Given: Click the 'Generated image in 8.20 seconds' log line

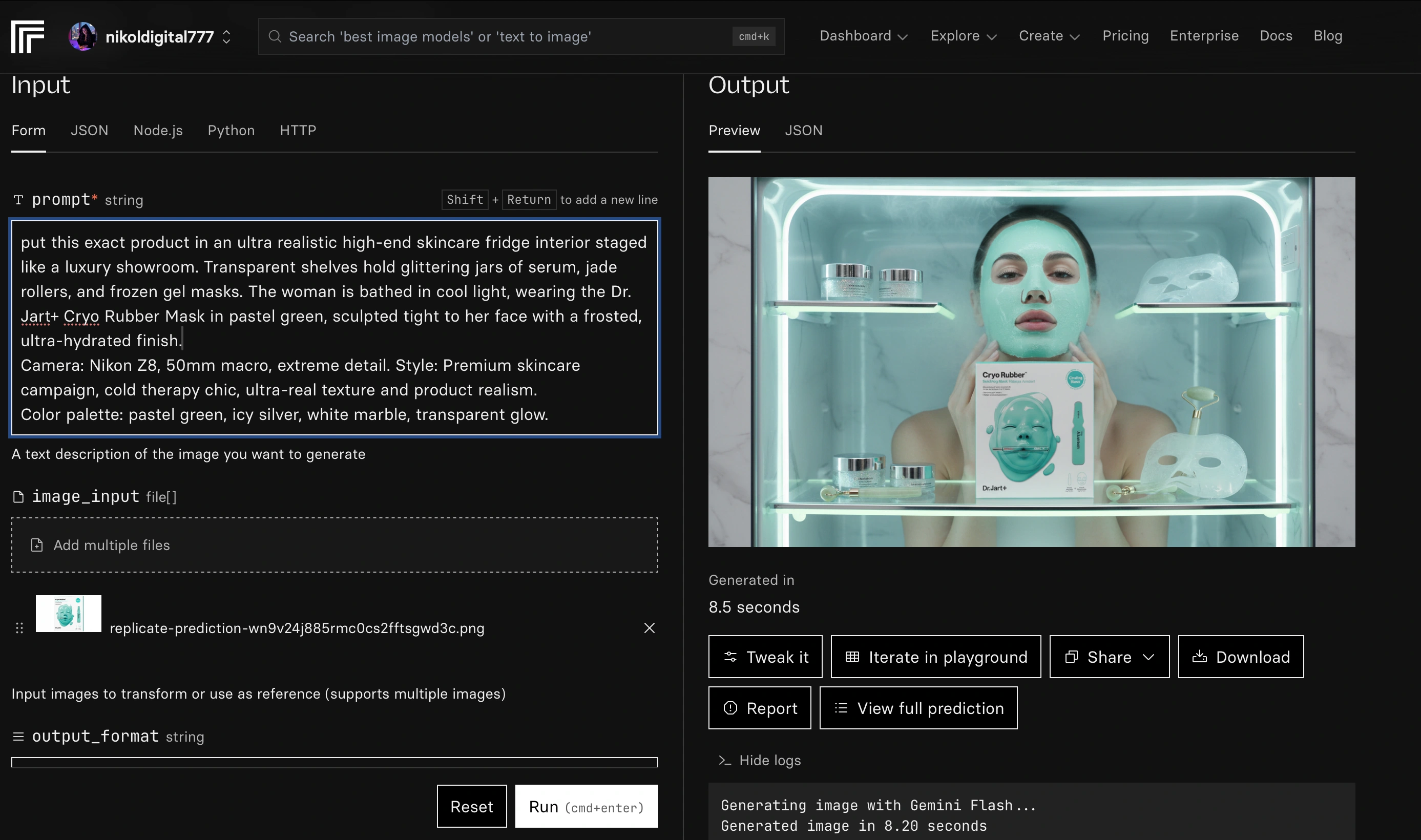Looking at the screenshot, I should pos(854,826).
